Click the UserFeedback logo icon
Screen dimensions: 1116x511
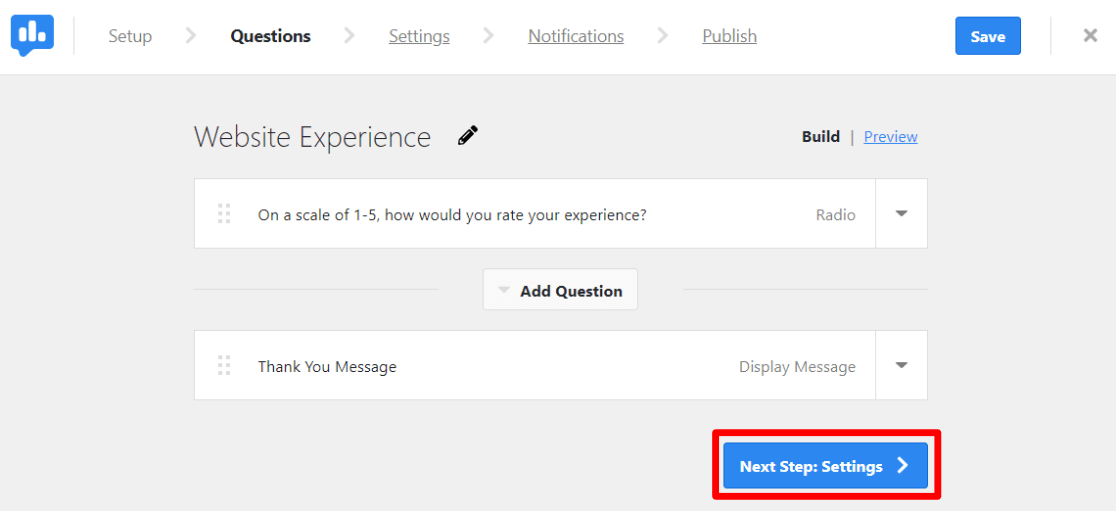(32, 35)
